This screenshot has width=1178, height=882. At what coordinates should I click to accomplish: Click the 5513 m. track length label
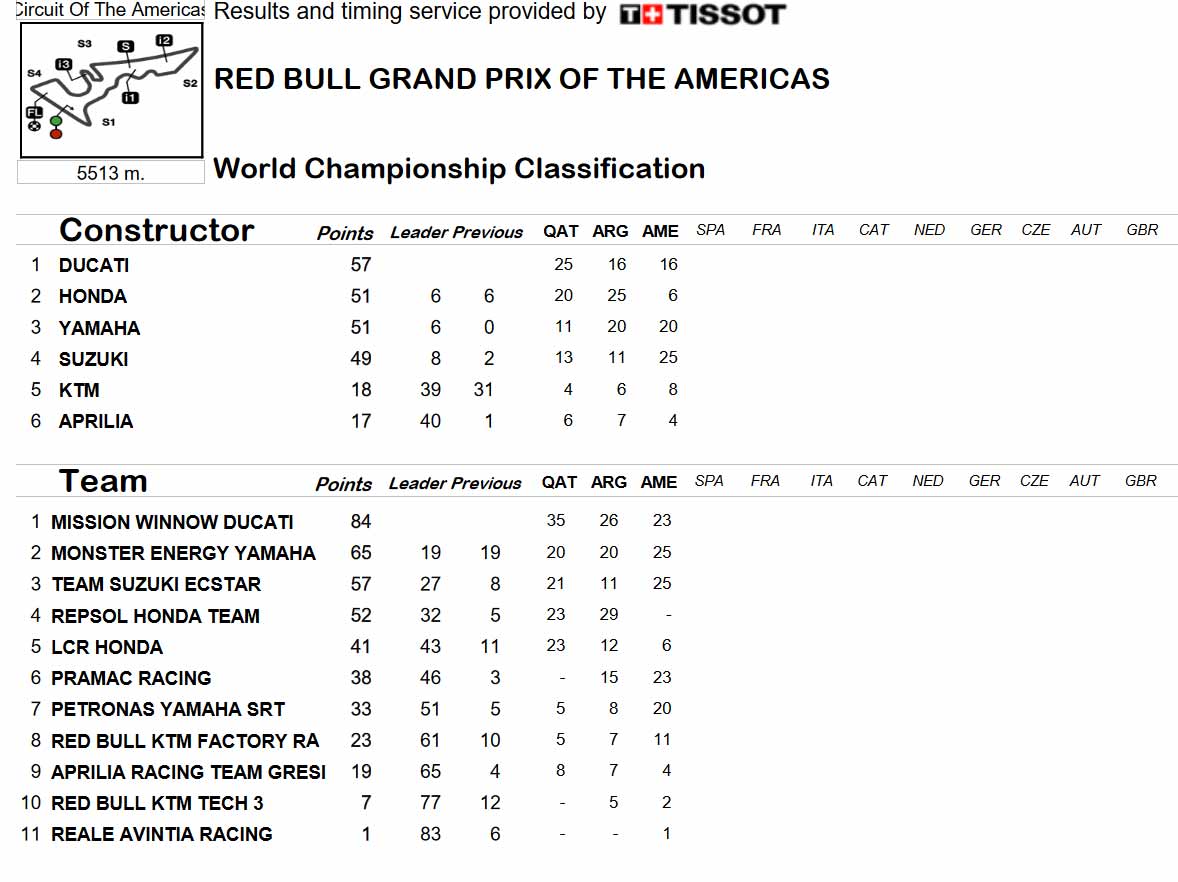tap(110, 173)
